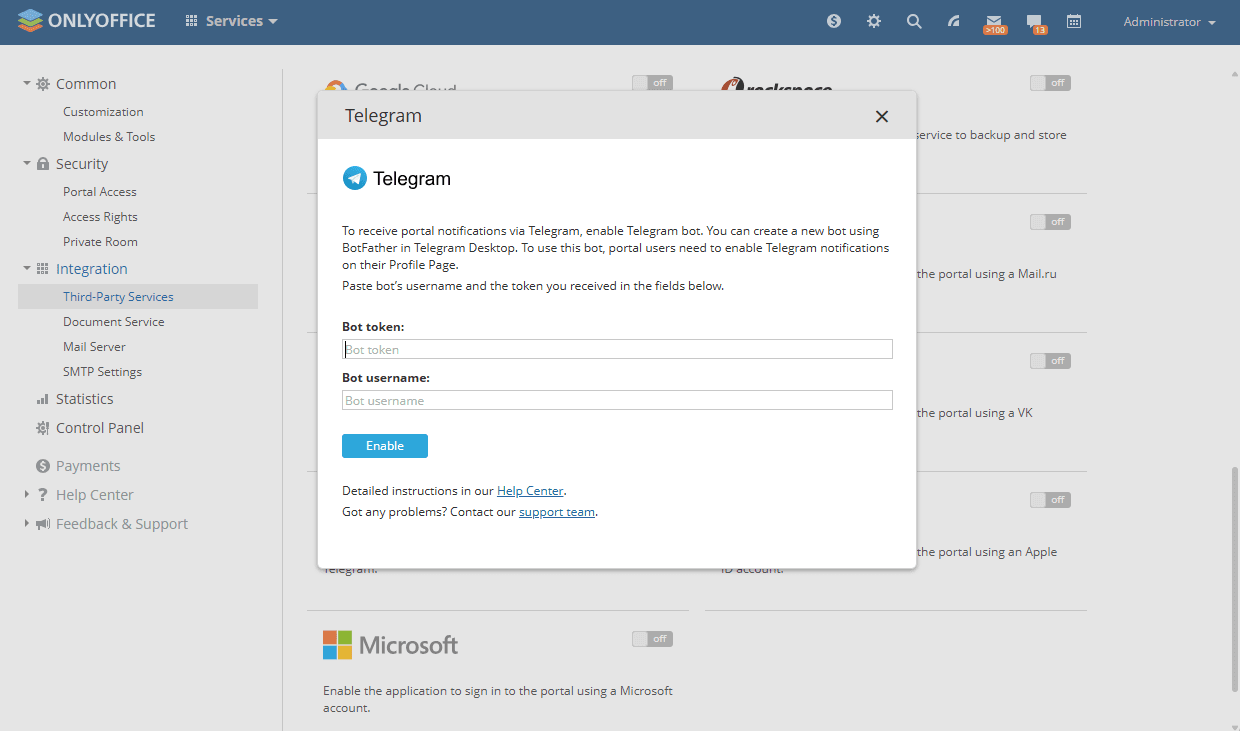Open Access Rights settings
Viewport: 1240px width, 731px height.
point(100,217)
